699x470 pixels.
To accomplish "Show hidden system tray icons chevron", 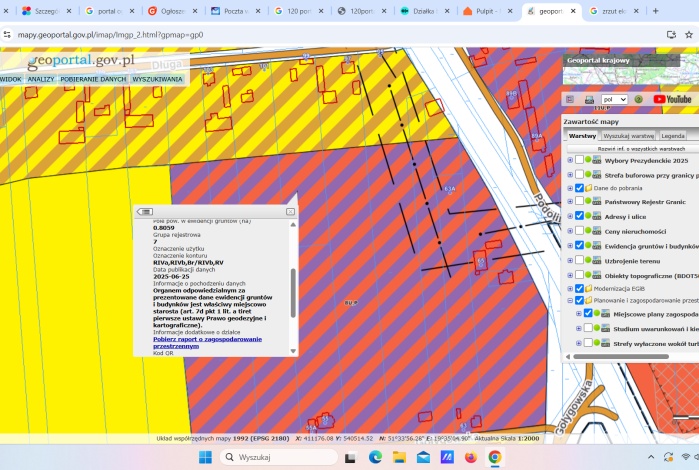I will point(651,457).
